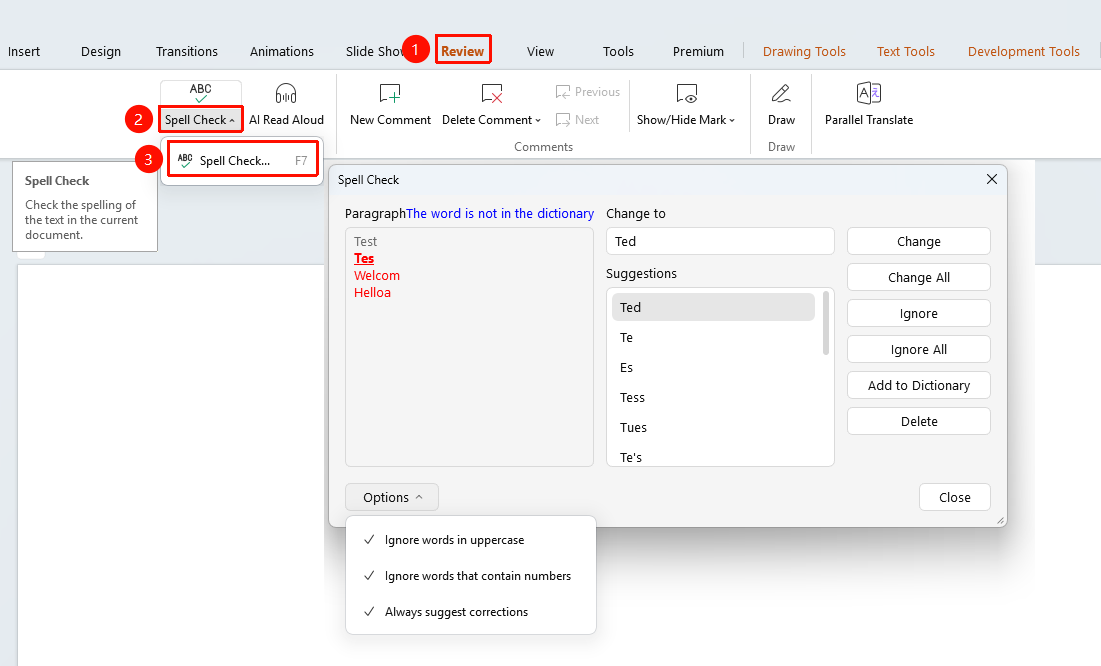Open the Transitions tab
1101x666 pixels.
coord(187,51)
